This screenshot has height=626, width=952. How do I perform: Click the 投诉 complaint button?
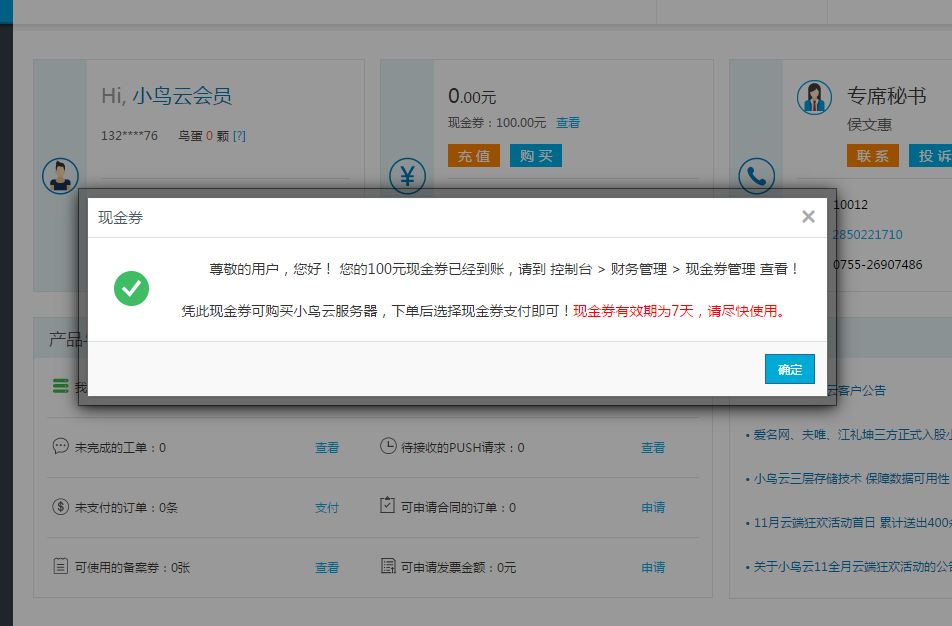click(x=931, y=155)
